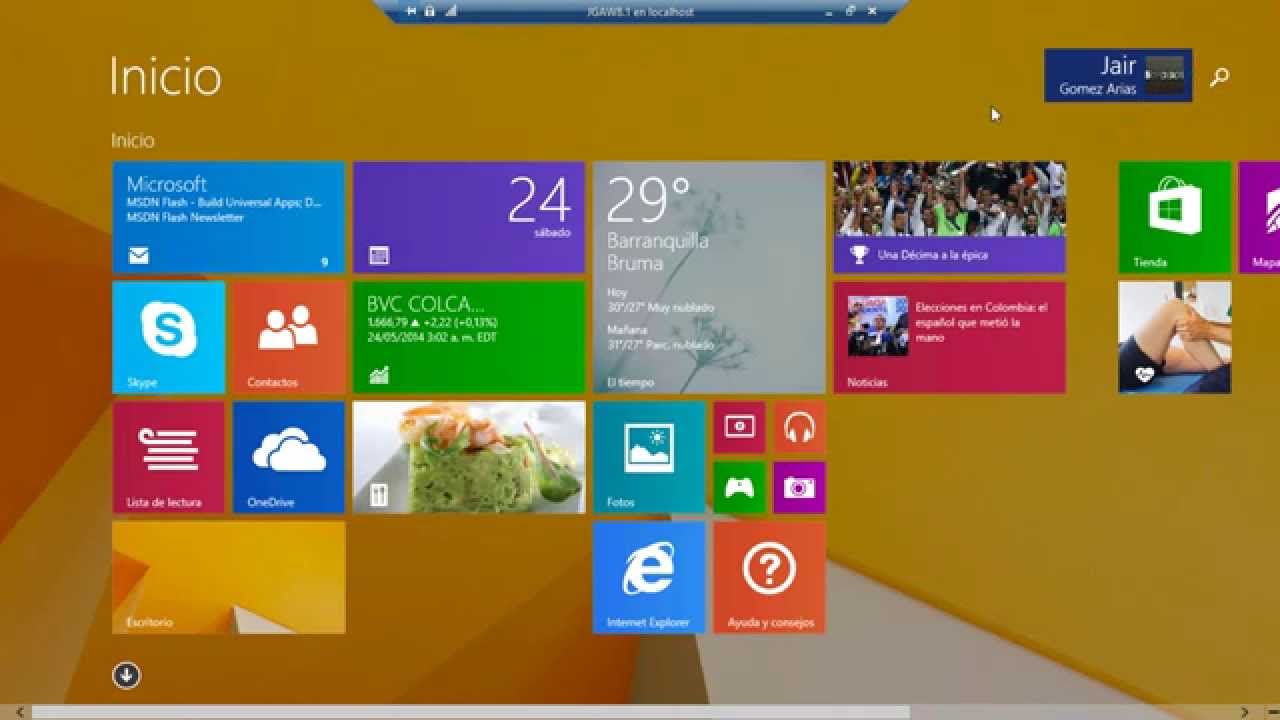Open Ayuda y consejos tile
Screen dimensions: 1280x720
pos(769,577)
